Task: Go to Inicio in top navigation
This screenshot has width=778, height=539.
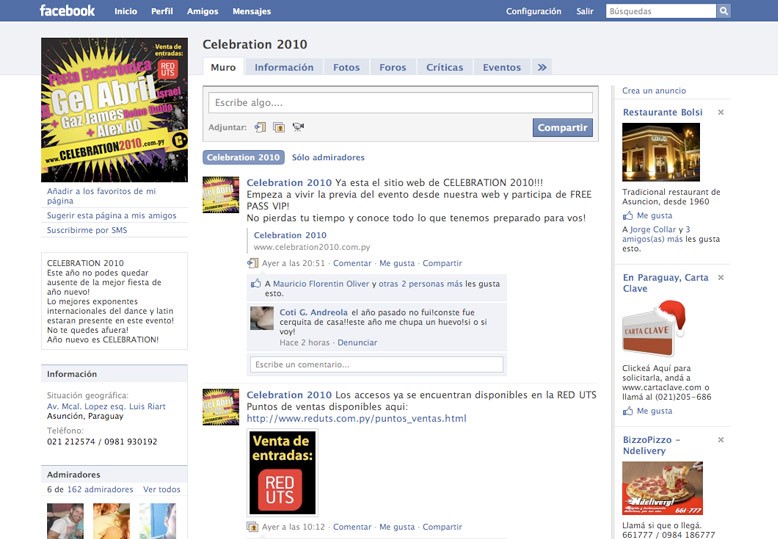Action: point(126,11)
